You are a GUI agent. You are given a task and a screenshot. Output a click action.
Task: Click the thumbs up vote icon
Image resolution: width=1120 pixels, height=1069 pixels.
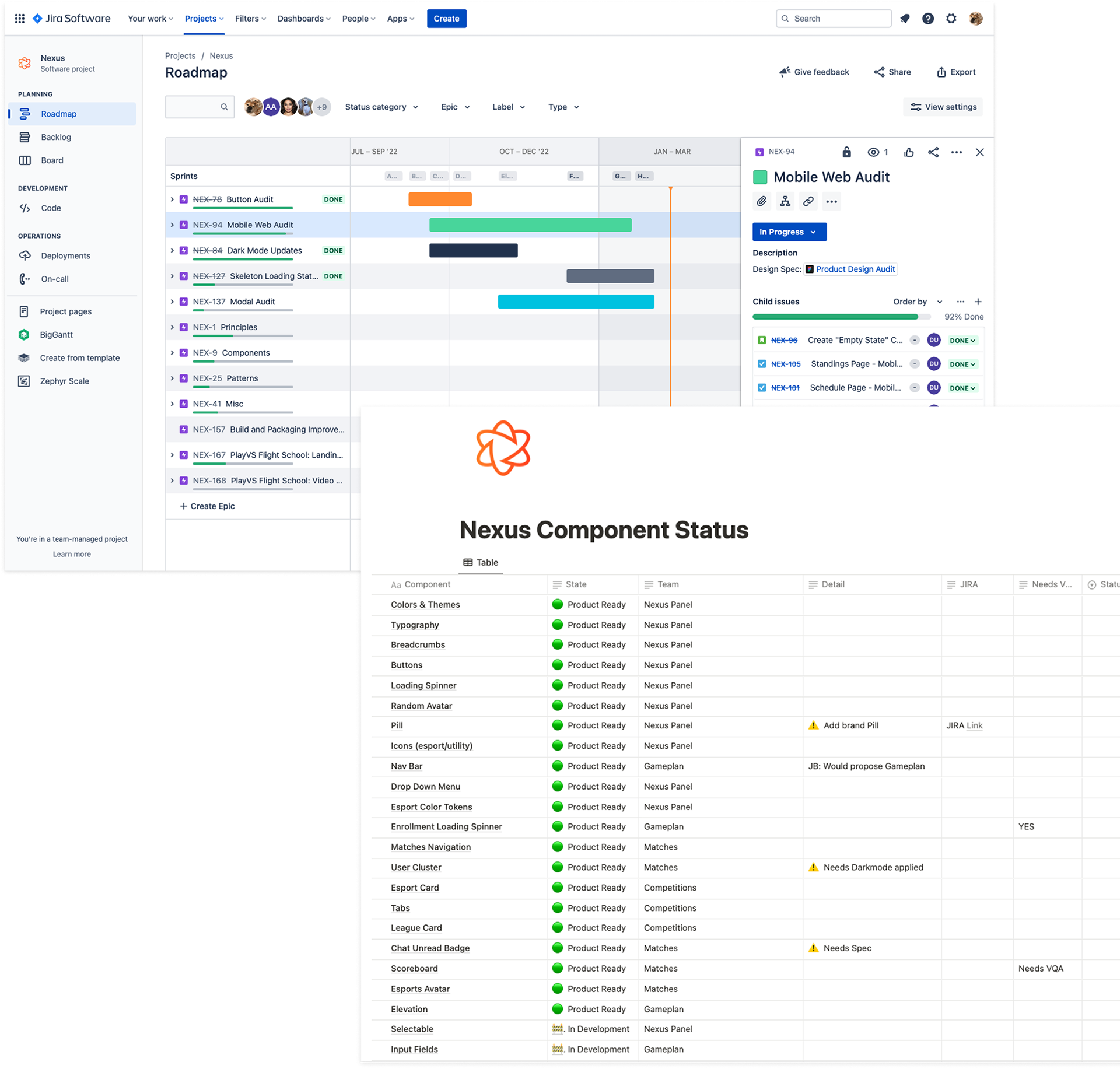click(909, 152)
